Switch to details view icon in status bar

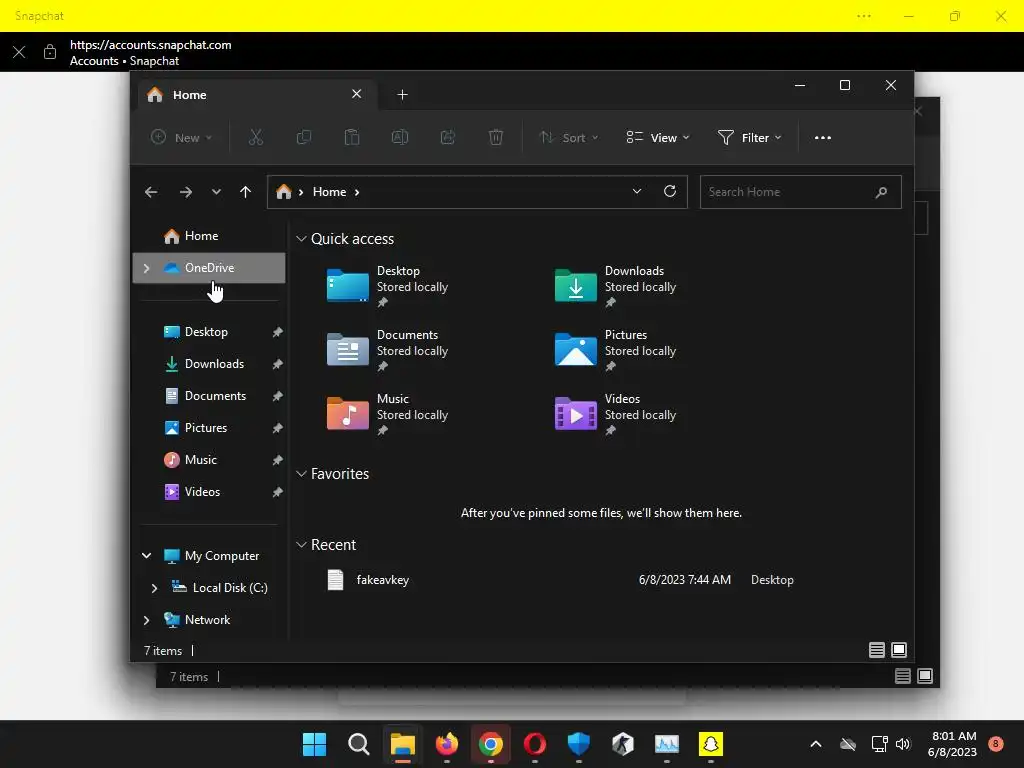coord(876,650)
